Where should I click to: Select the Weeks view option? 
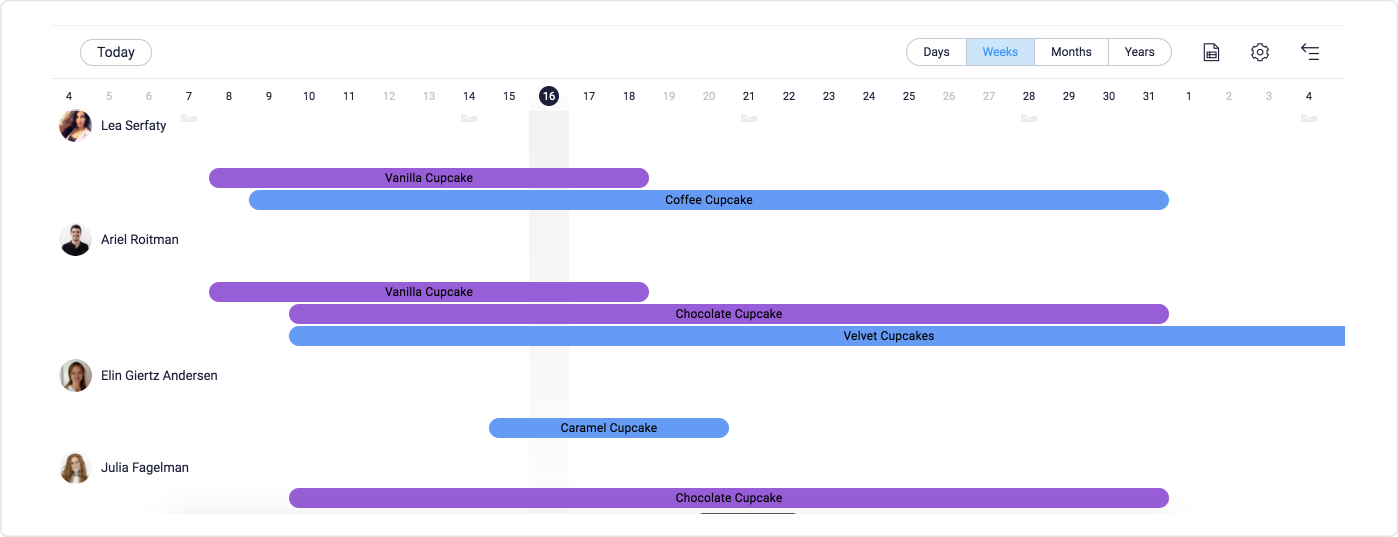point(1000,52)
